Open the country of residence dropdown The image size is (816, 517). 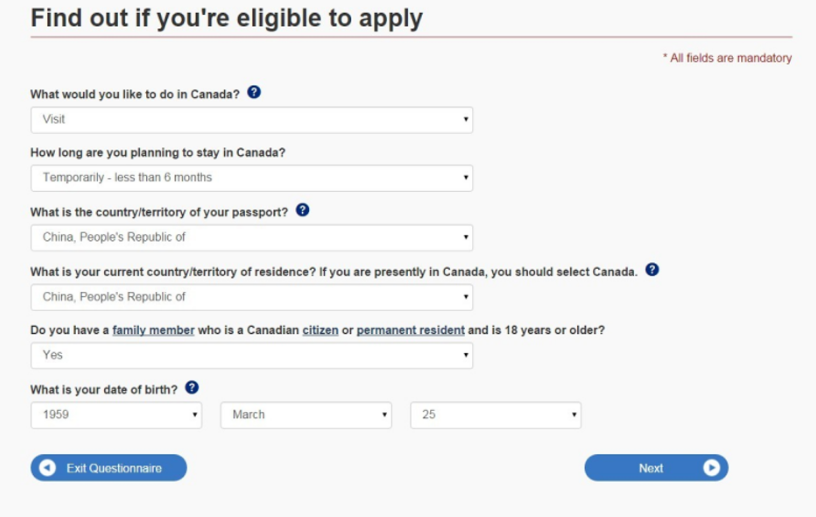click(x=251, y=297)
